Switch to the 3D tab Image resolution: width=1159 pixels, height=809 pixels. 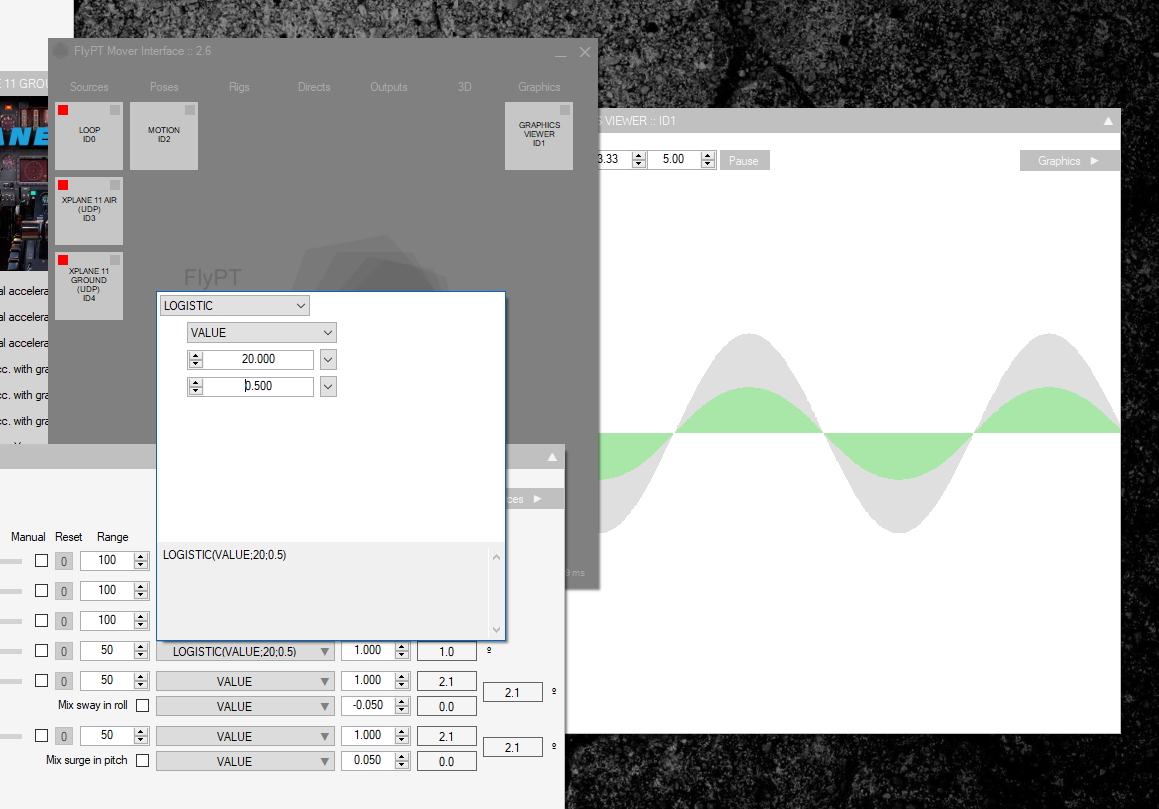(464, 87)
